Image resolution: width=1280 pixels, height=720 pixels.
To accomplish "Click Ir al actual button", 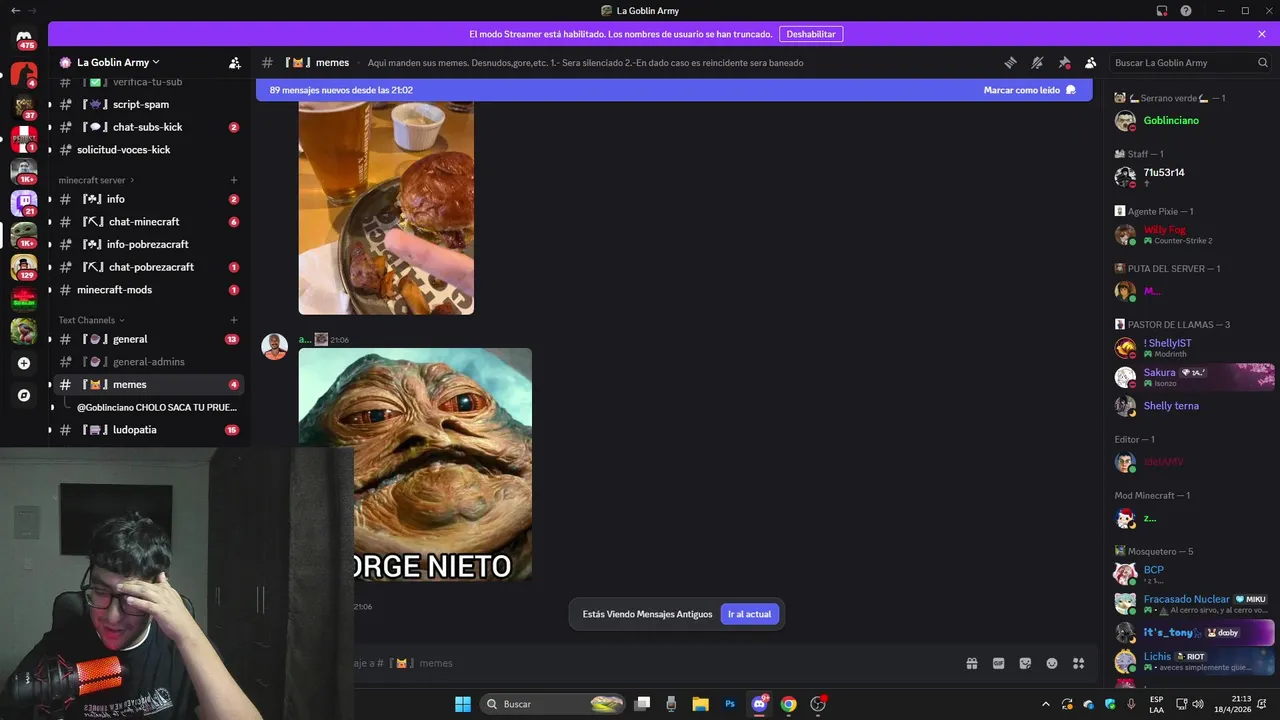I will click(749, 614).
